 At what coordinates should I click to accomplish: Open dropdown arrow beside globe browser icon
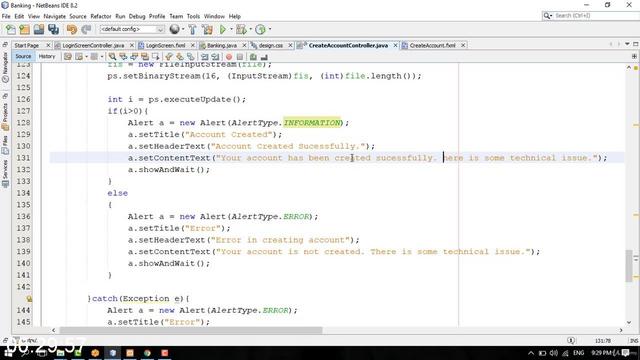point(183,29)
